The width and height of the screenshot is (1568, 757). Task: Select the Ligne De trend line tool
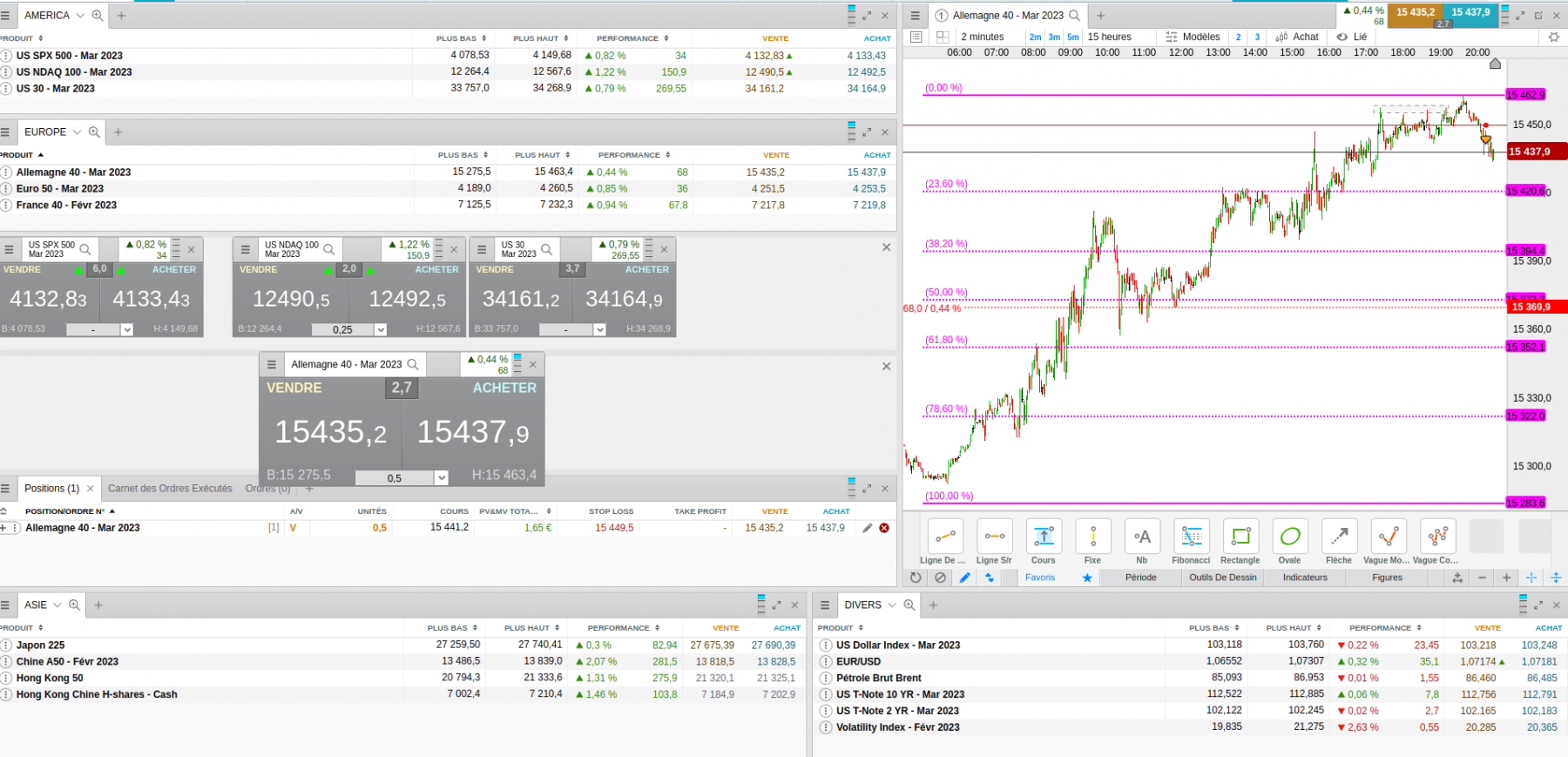click(945, 537)
